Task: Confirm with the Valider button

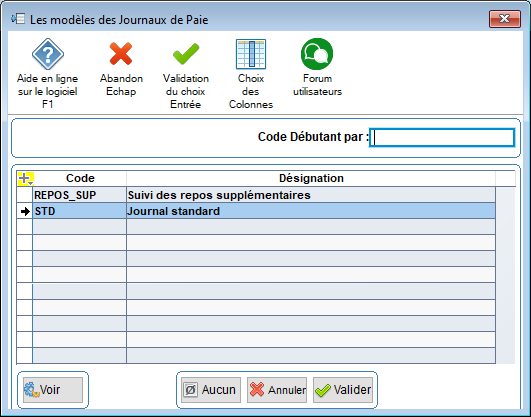Action: tap(343, 390)
